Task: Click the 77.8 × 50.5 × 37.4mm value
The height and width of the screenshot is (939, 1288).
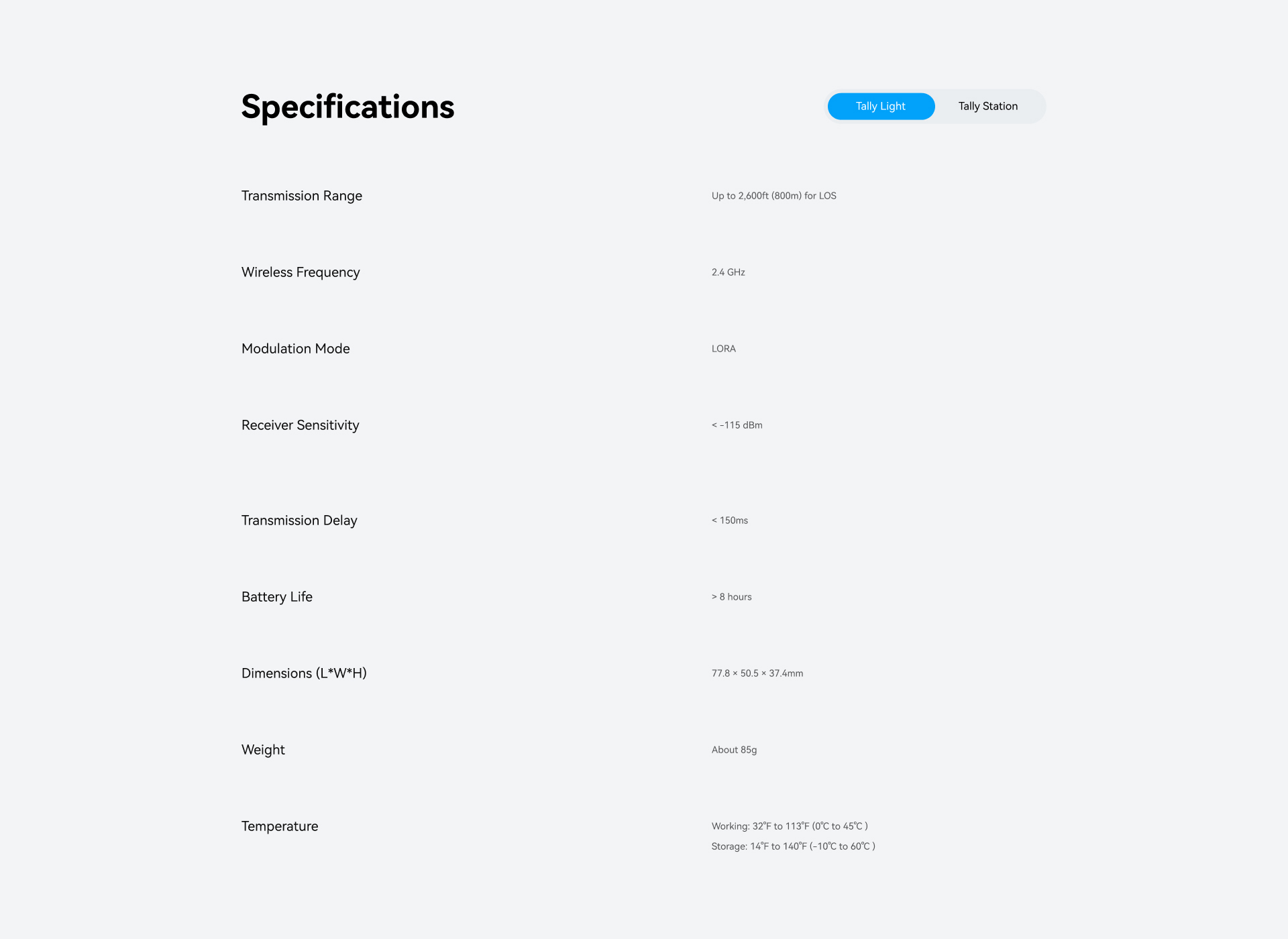Action: click(757, 673)
